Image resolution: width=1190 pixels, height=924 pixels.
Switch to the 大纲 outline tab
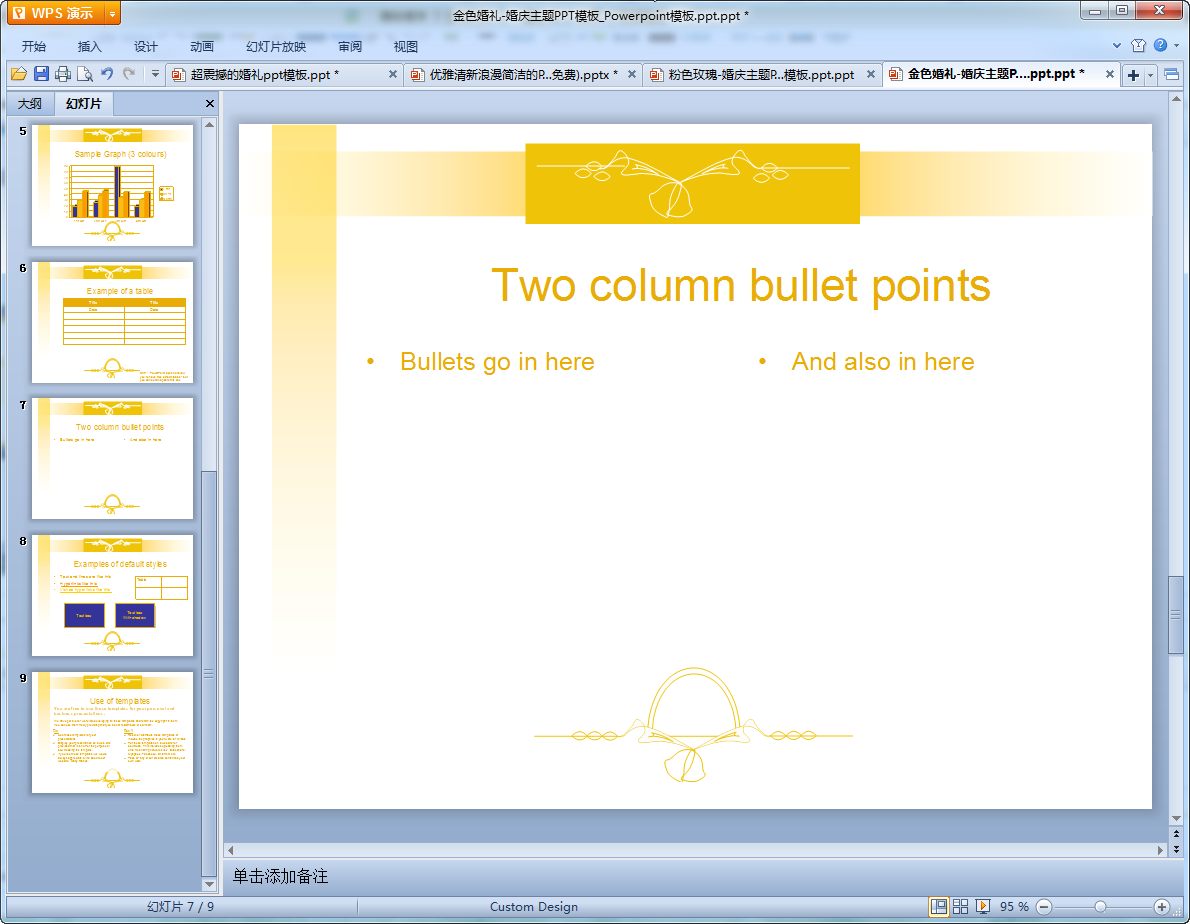30,104
